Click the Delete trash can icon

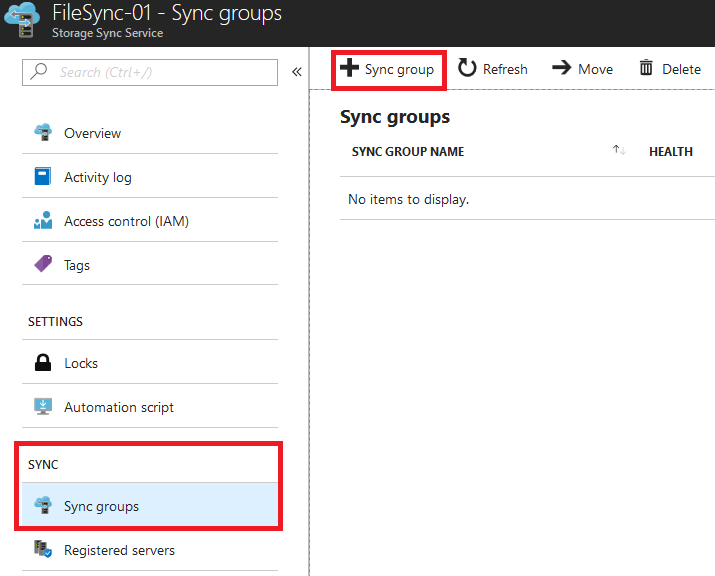coord(646,67)
